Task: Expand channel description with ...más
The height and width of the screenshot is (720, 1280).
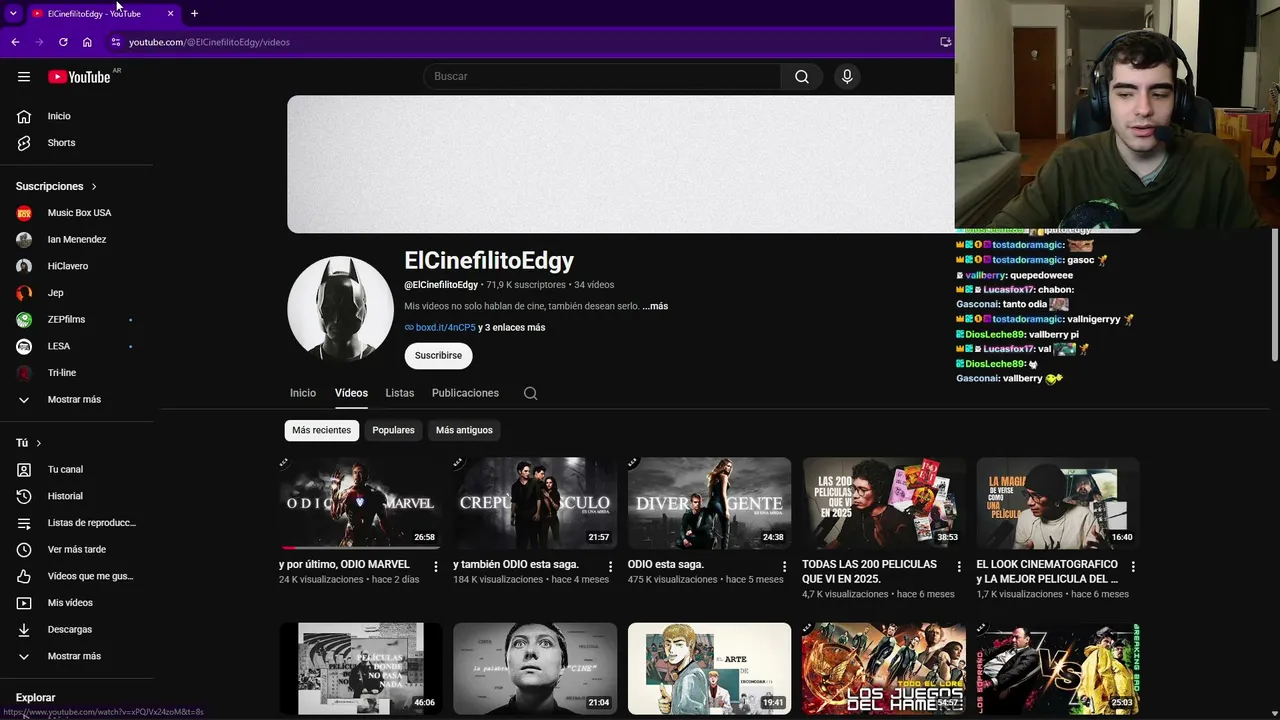Action: [655, 306]
